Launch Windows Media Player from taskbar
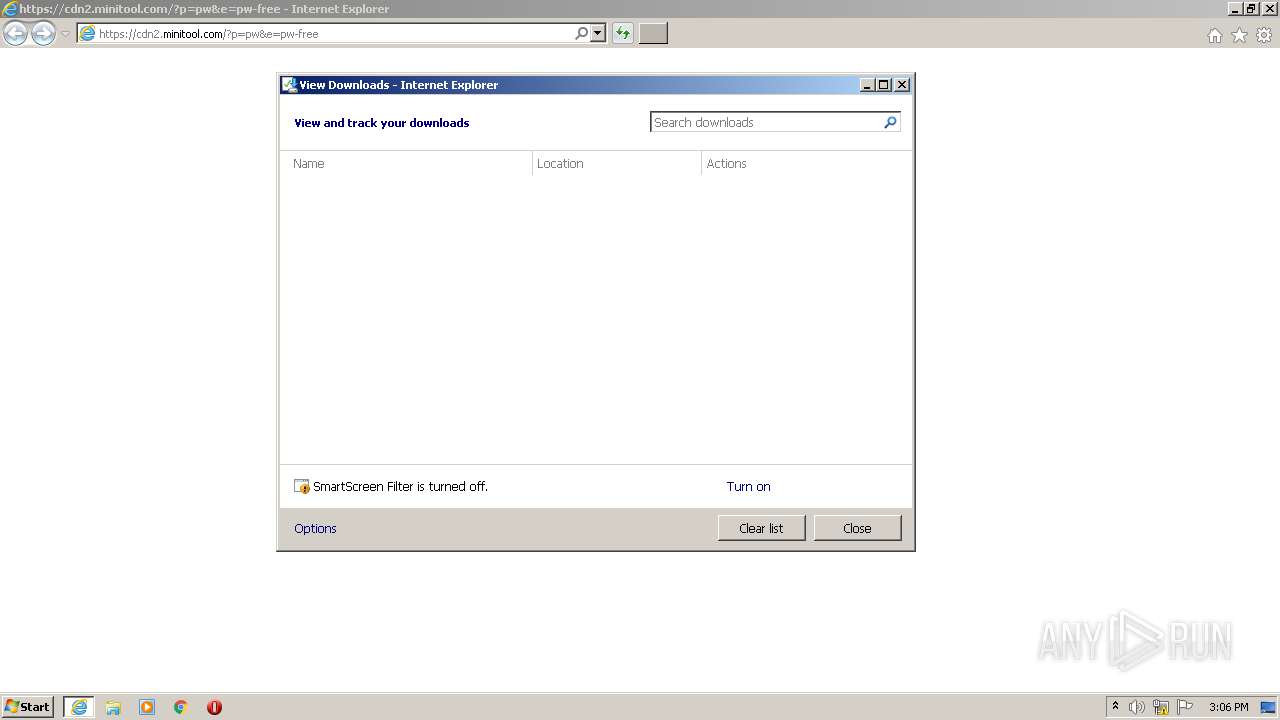This screenshot has height=720, width=1280. pyautogui.click(x=147, y=707)
